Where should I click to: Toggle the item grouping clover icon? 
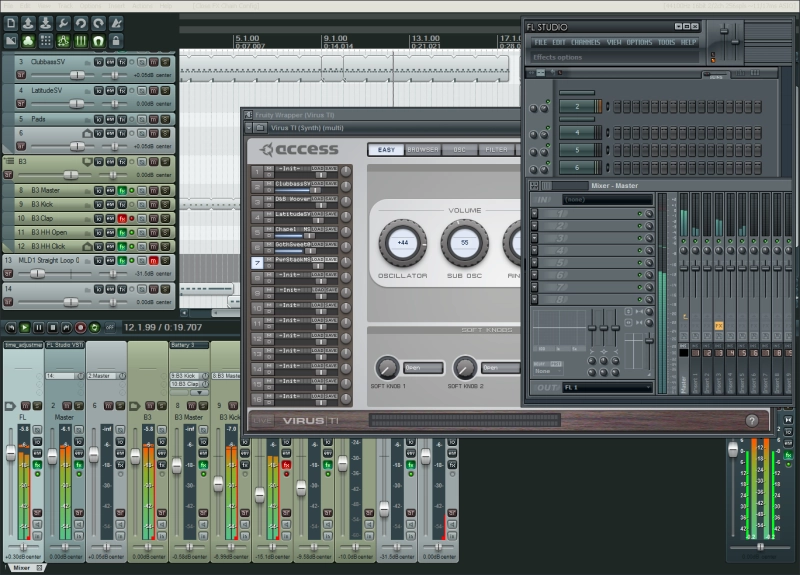coord(28,41)
